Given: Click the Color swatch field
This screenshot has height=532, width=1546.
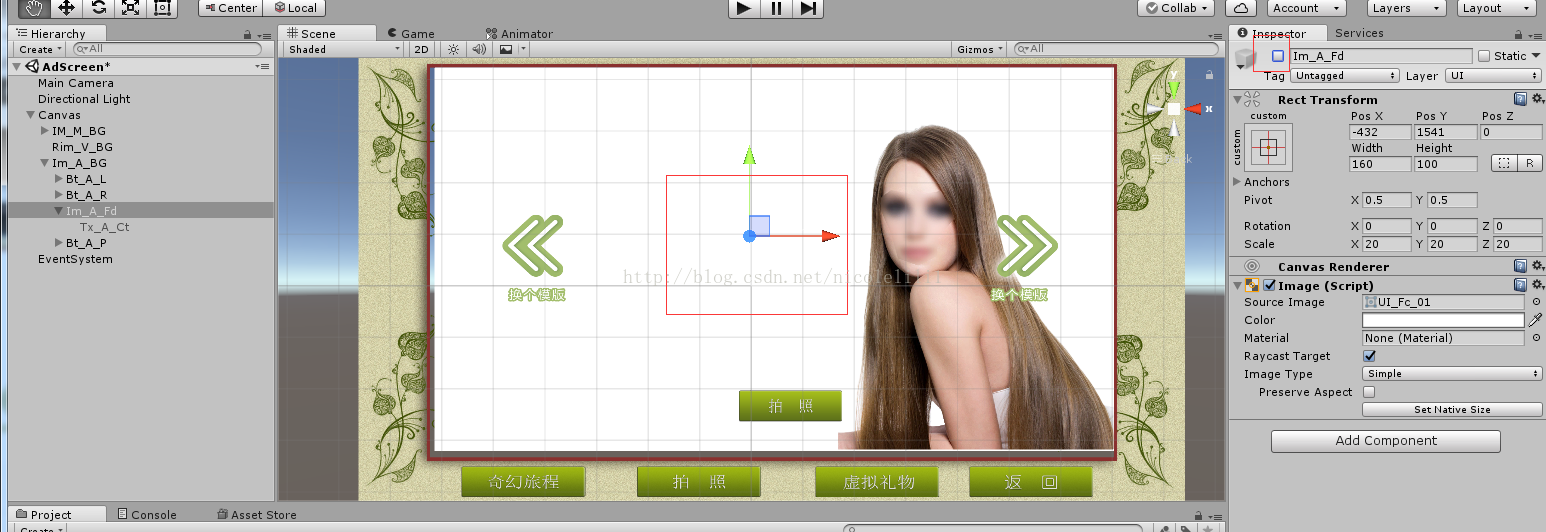Looking at the screenshot, I should 1443,320.
